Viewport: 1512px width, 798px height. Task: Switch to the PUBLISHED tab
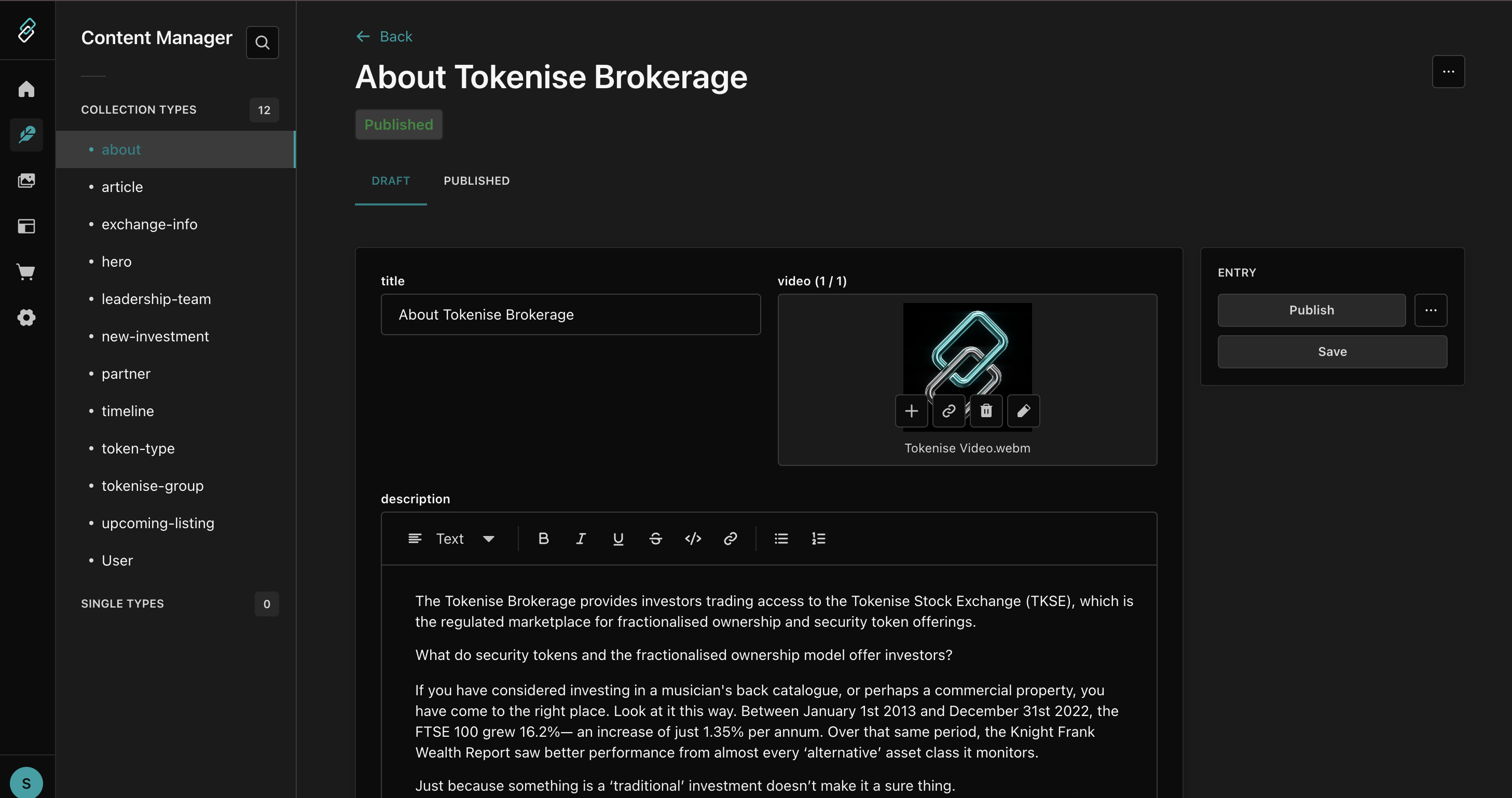(x=476, y=181)
